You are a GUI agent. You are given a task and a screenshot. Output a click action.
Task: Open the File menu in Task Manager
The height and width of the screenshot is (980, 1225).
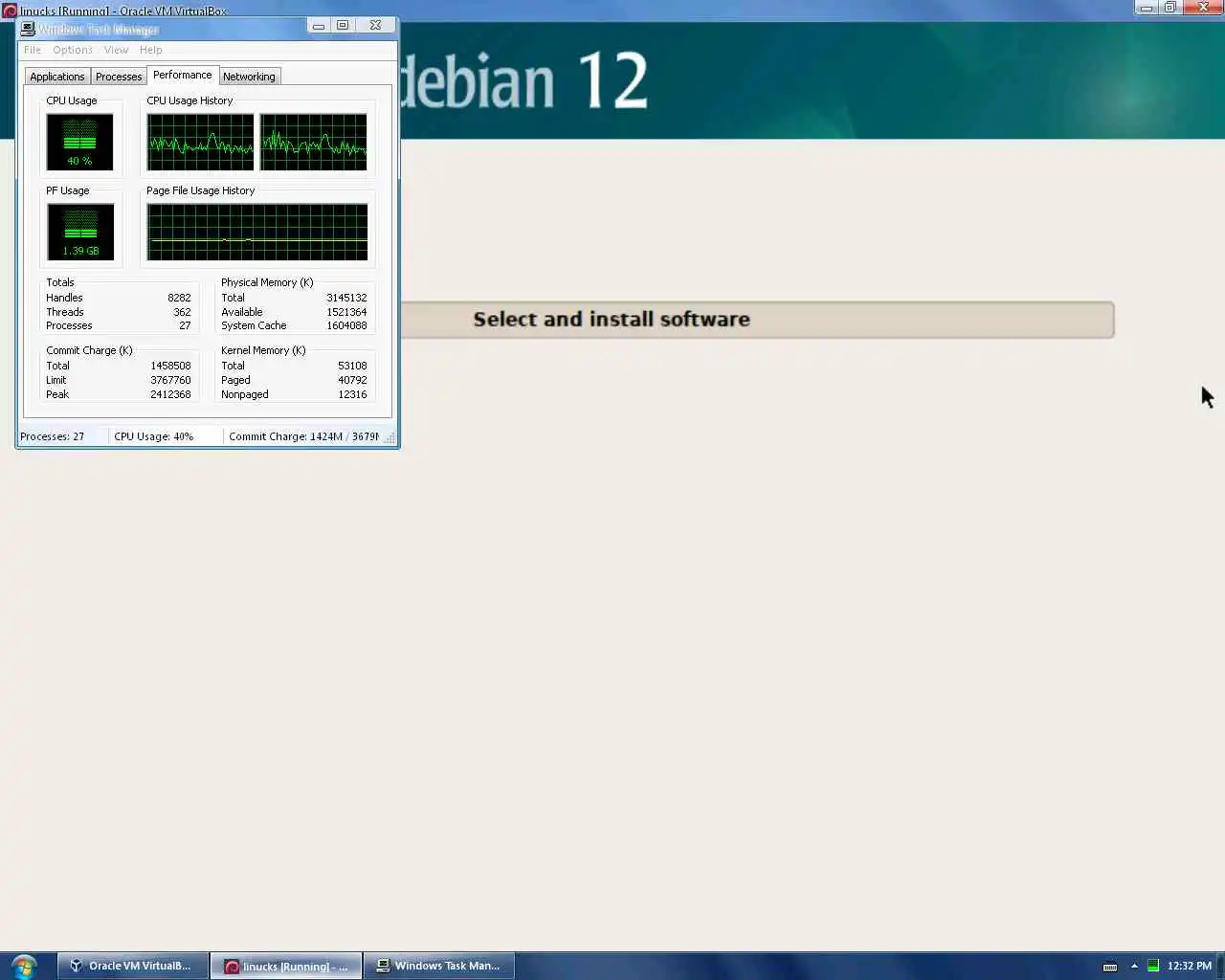33,50
